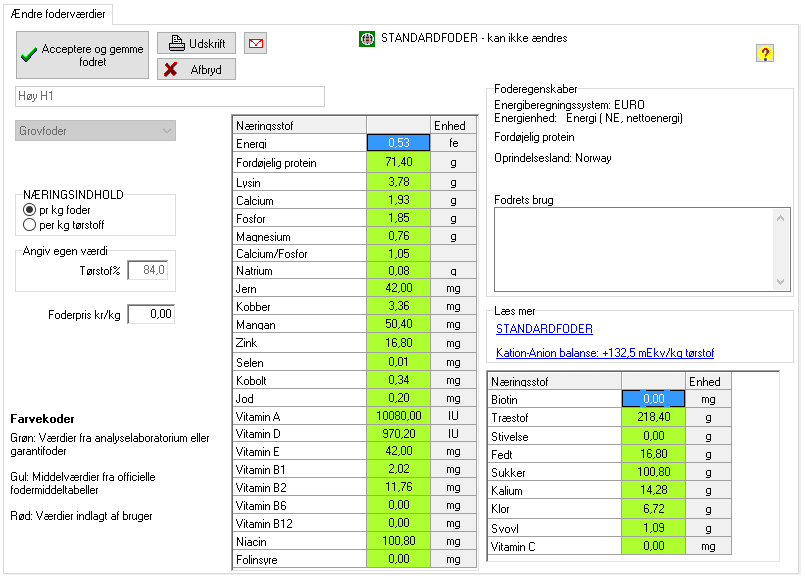
Task: Select the Zink value 16,80
Action: click(398, 342)
